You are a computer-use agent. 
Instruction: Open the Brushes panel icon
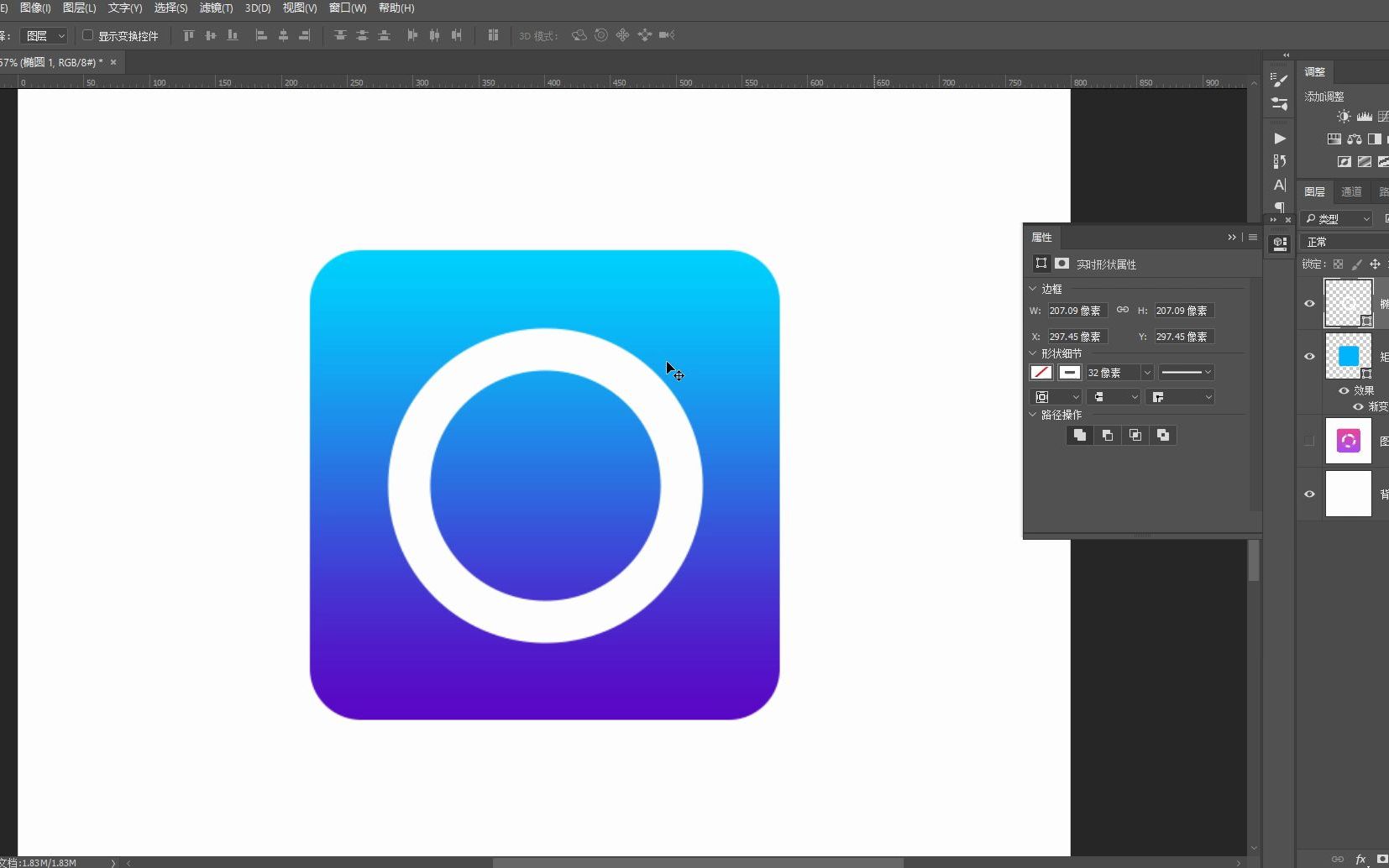click(x=1279, y=104)
